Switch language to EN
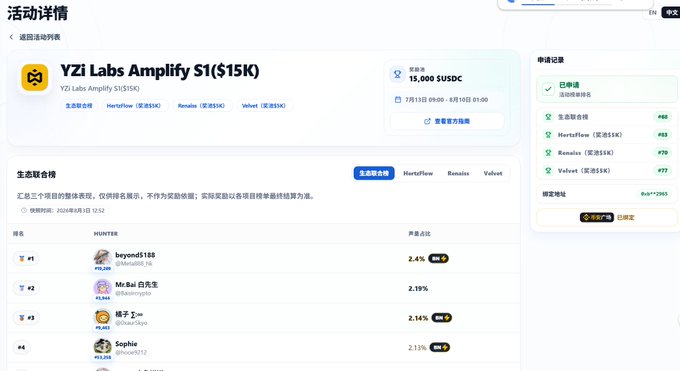 click(652, 13)
